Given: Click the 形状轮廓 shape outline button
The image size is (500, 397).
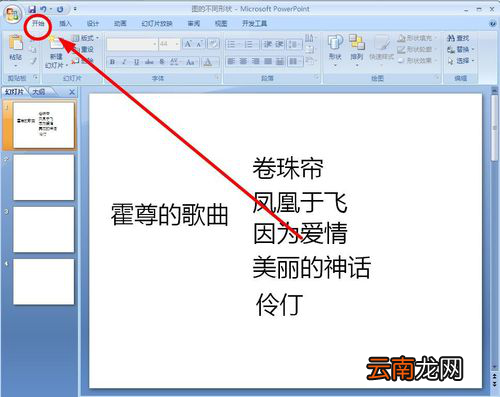Looking at the screenshot, I should coord(417,49).
